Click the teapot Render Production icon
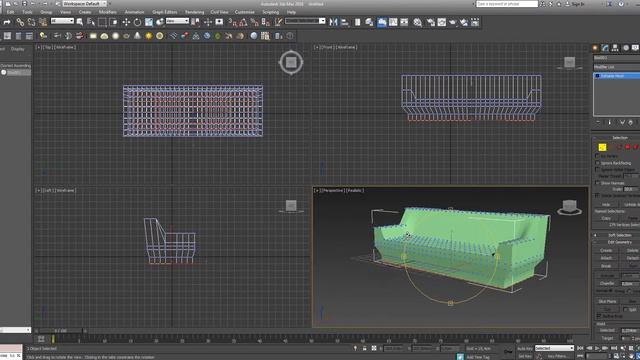Image resolution: width=640 pixels, height=360 pixels. click(453, 22)
